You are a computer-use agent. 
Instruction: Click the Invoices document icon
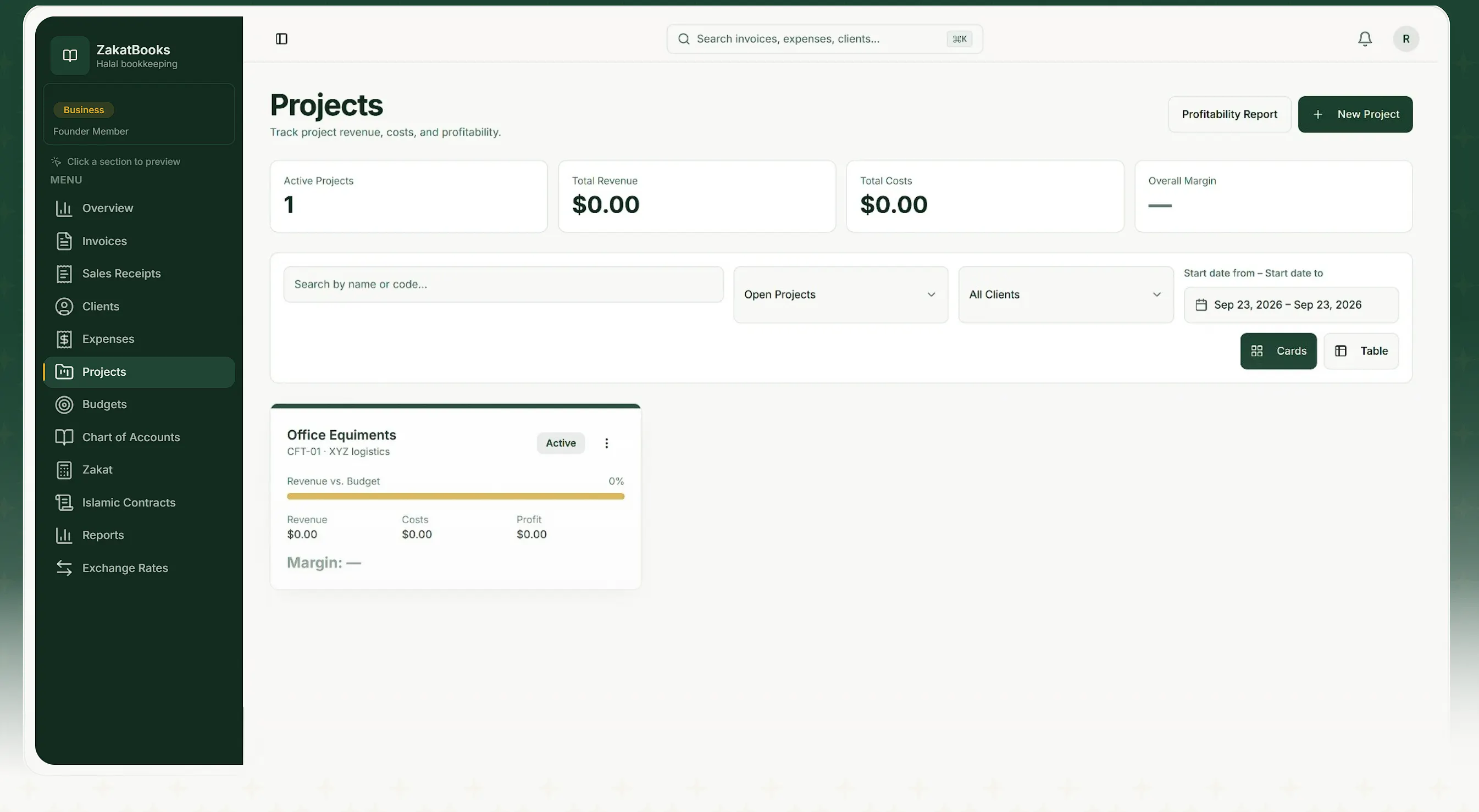[64, 241]
